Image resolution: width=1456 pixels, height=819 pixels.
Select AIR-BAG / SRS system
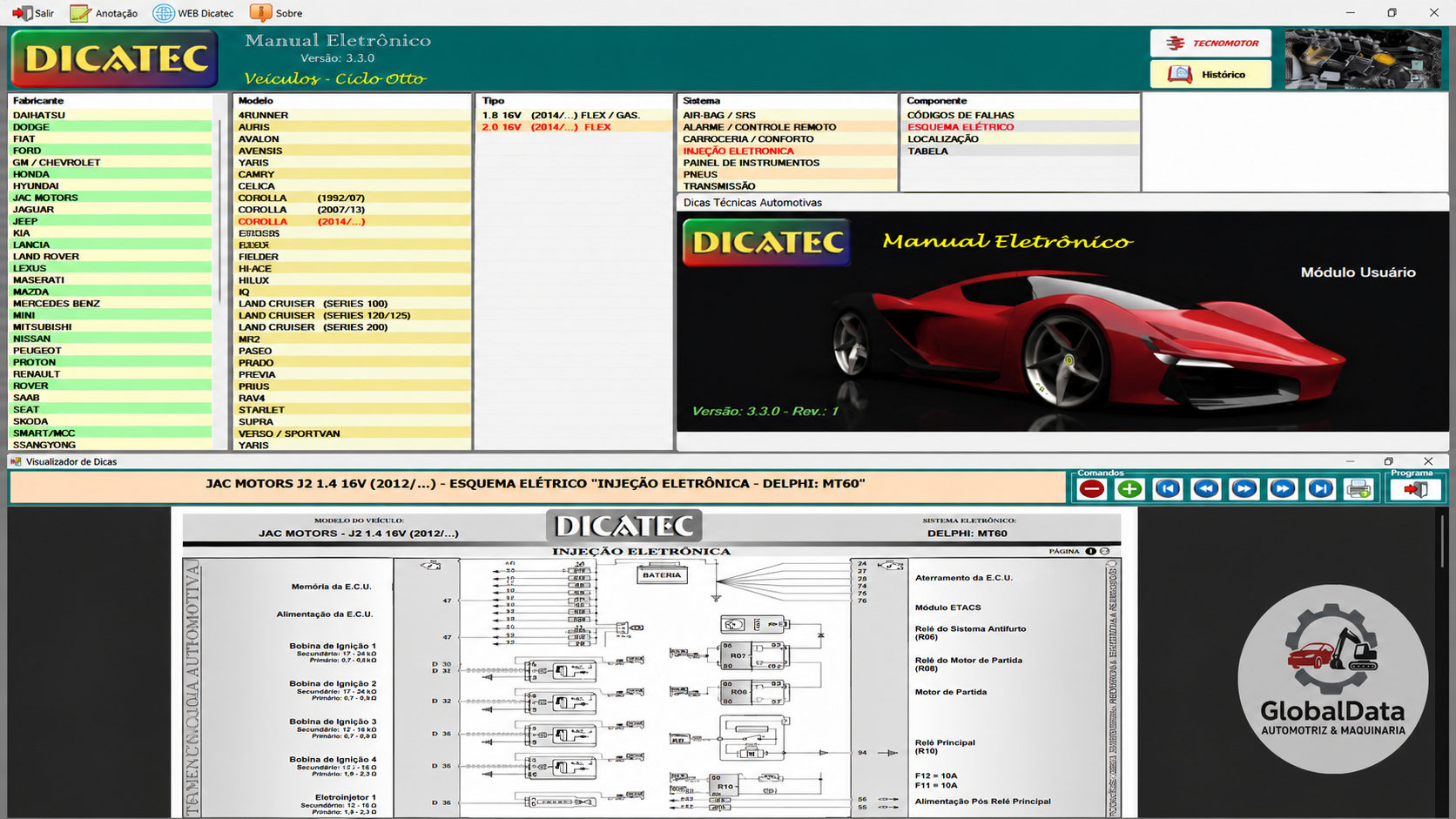788,115
